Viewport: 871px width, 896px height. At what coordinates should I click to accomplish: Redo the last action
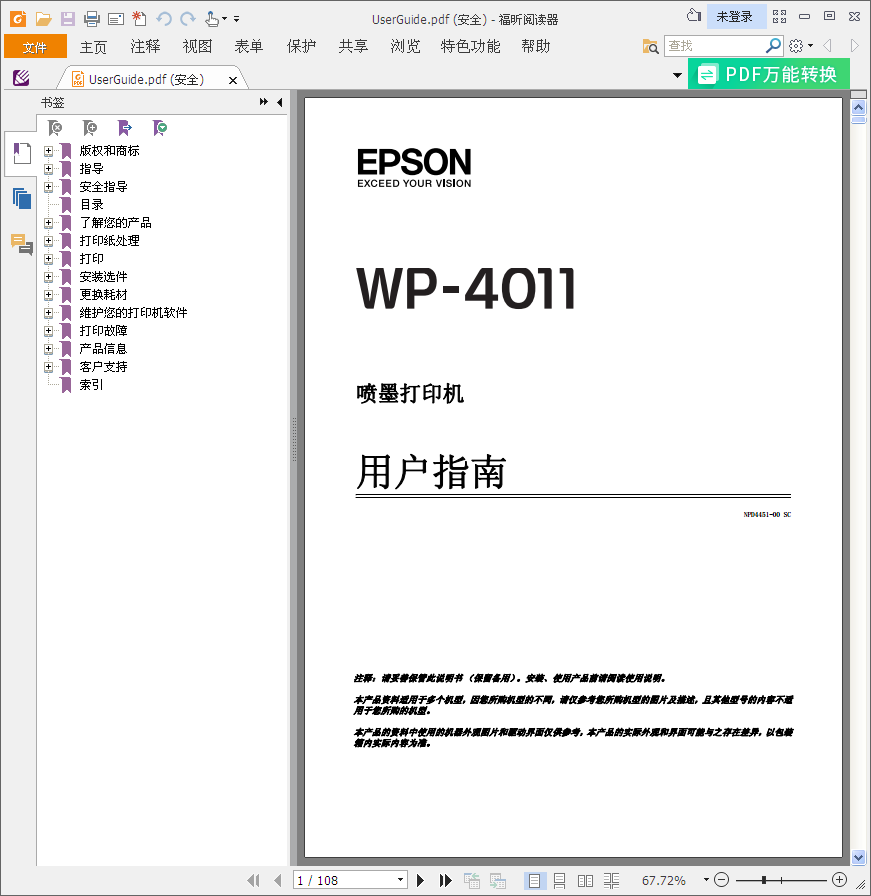click(187, 19)
